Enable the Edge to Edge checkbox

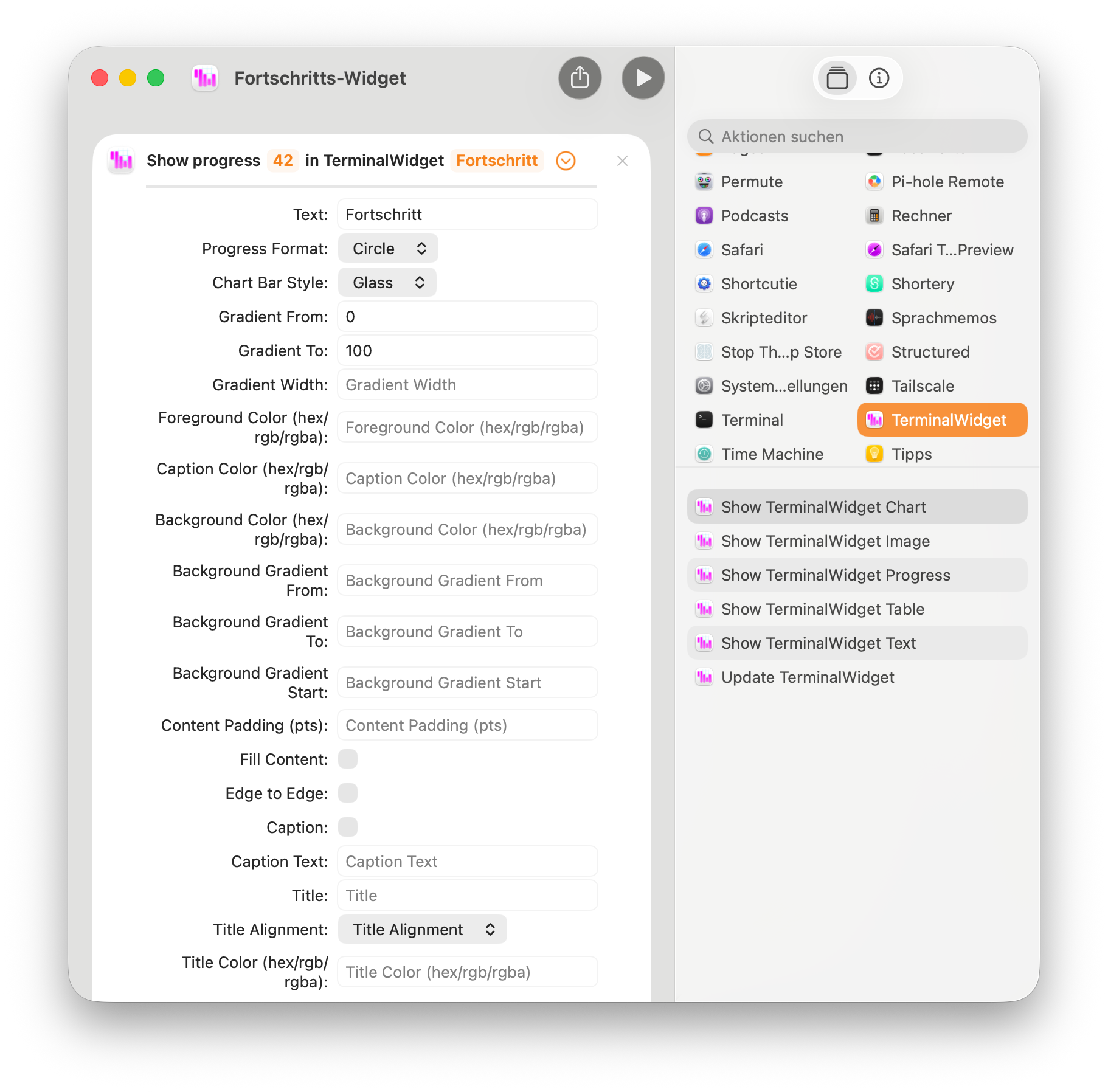coord(348,793)
